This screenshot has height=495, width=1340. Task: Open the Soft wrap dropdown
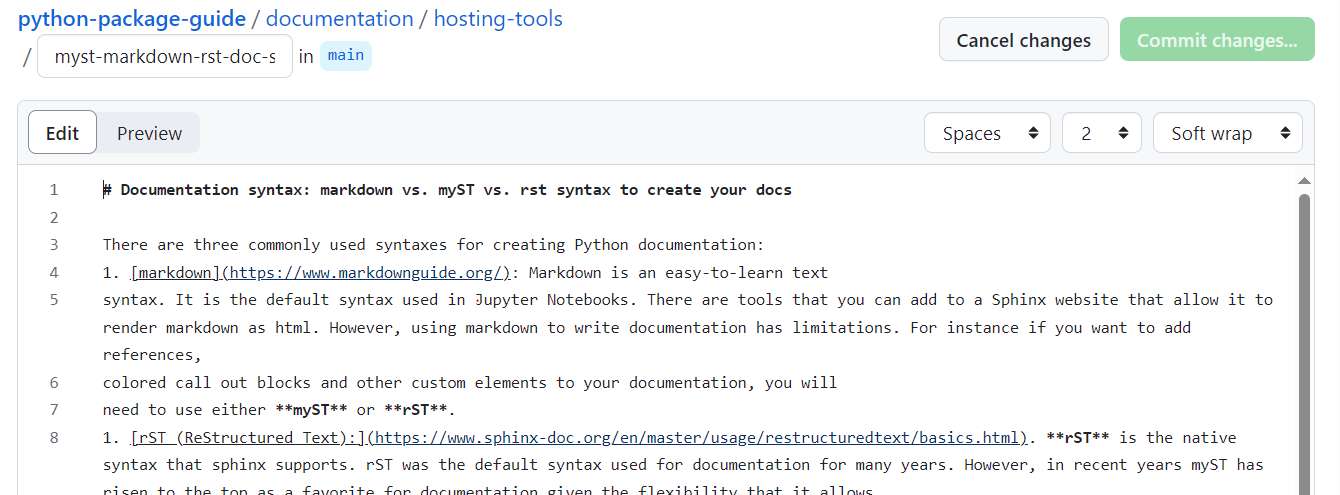pos(1228,133)
